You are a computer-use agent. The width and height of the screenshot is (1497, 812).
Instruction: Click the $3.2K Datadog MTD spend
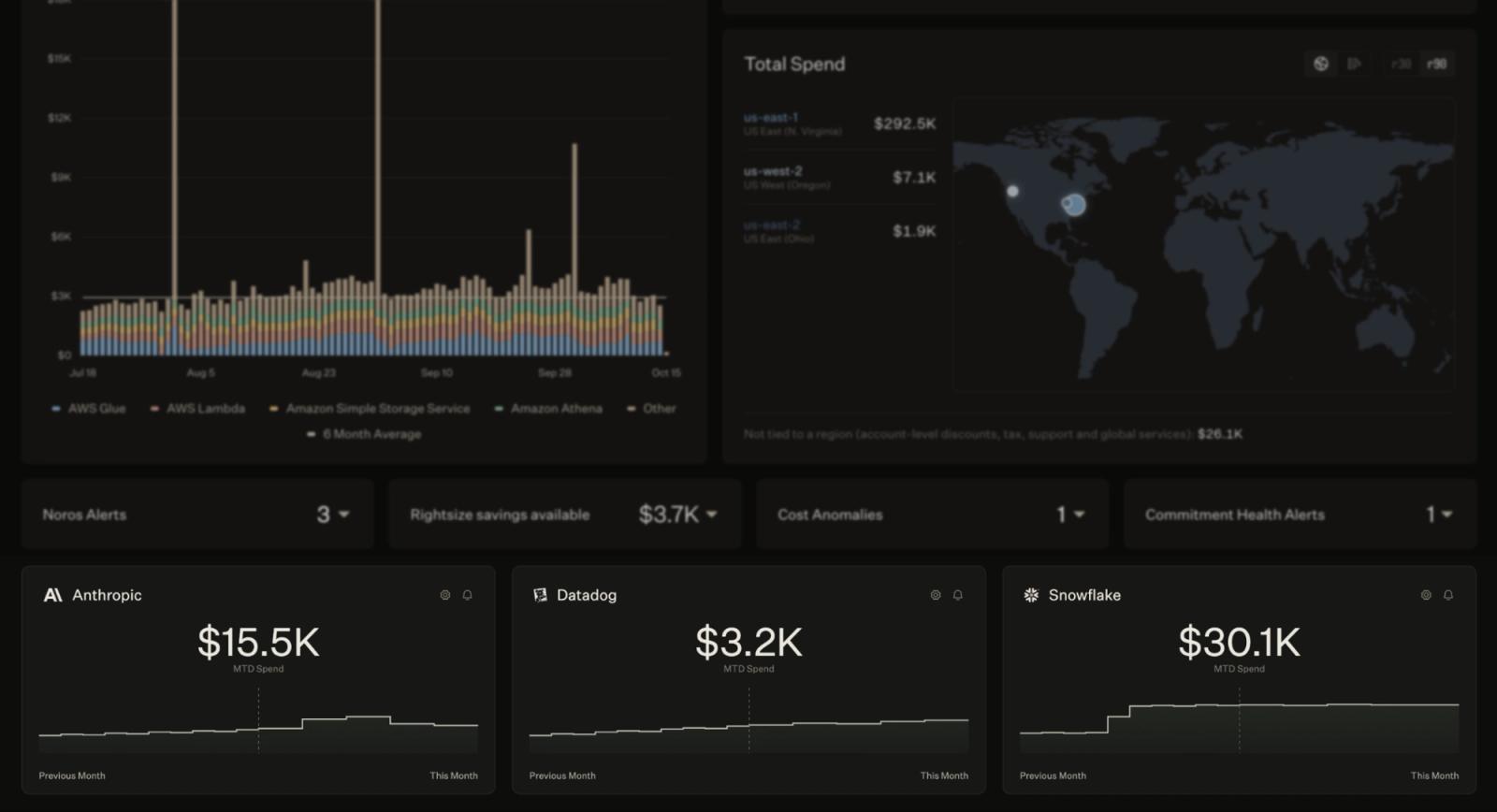(x=748, y=643)
